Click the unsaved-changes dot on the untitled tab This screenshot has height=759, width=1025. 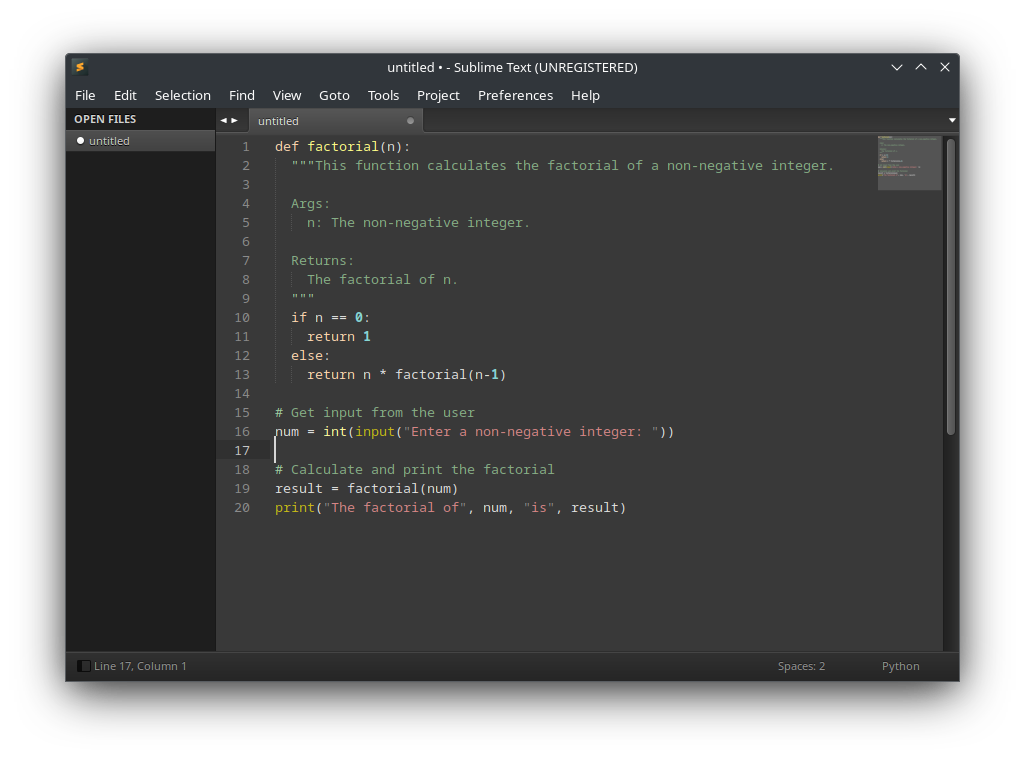410,120
